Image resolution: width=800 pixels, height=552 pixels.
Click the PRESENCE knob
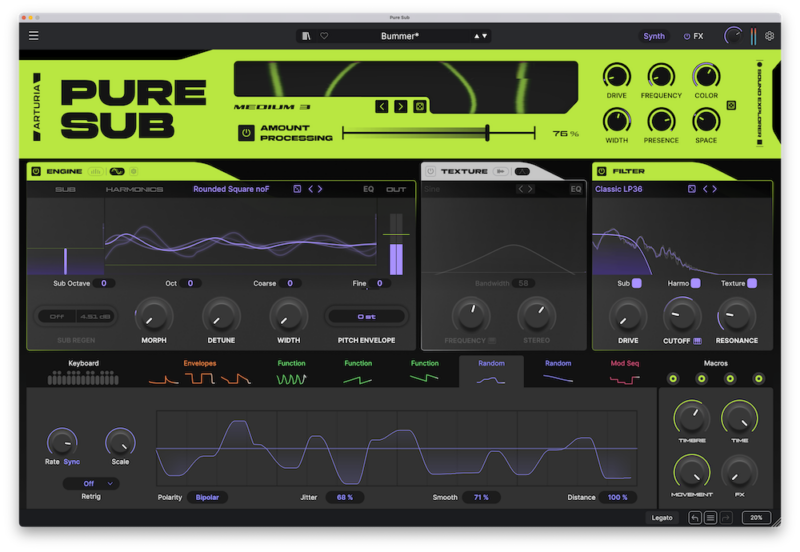[661, 121]
